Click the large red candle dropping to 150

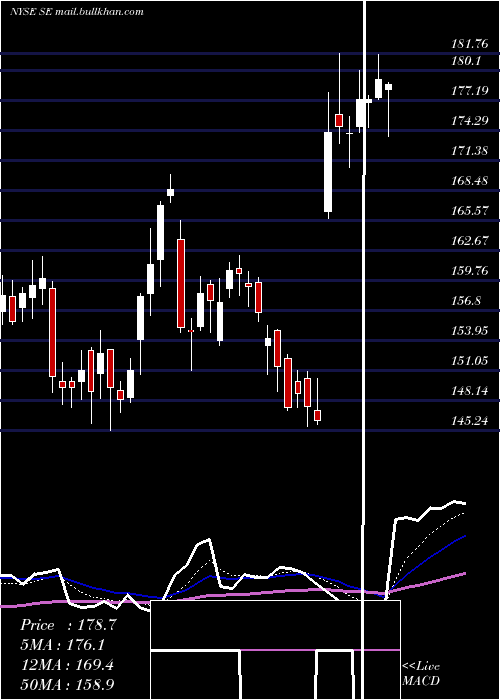tap(53, 332)
